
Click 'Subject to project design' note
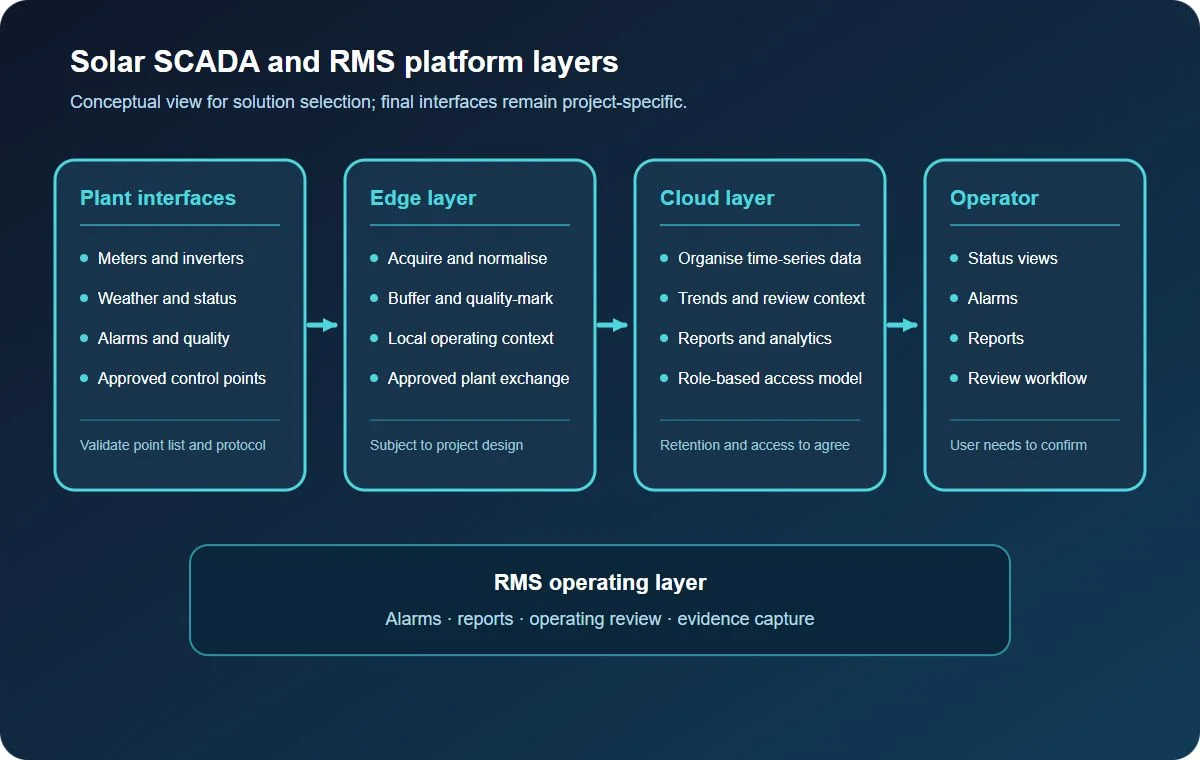[x=447, y=445]
